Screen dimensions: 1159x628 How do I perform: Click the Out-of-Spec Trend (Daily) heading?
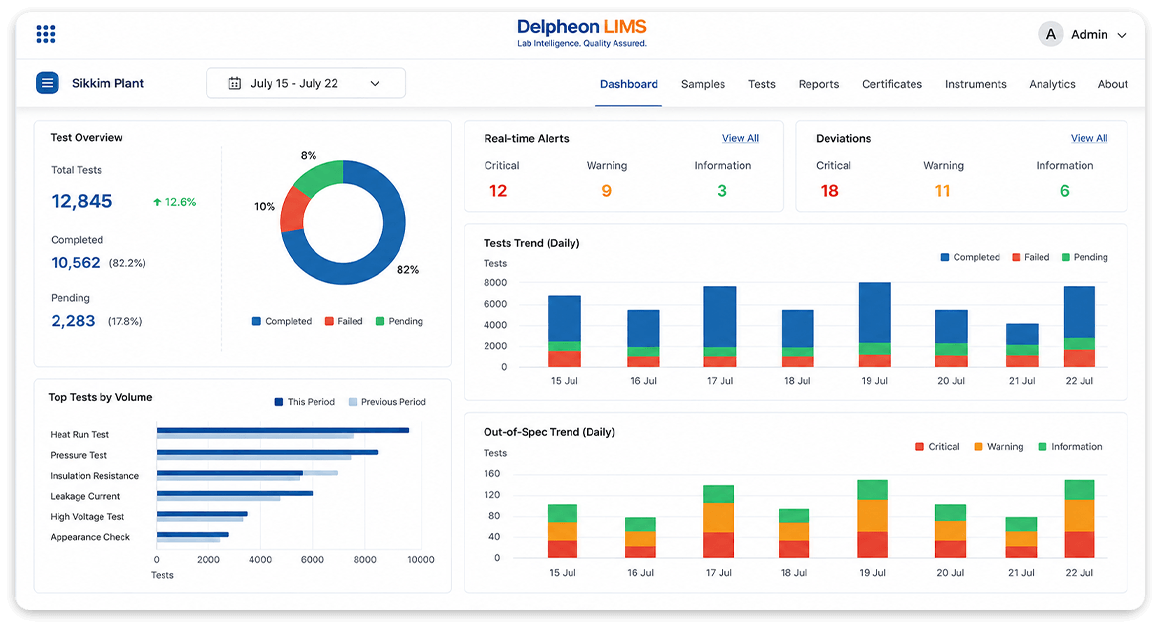tap(549, 432)
